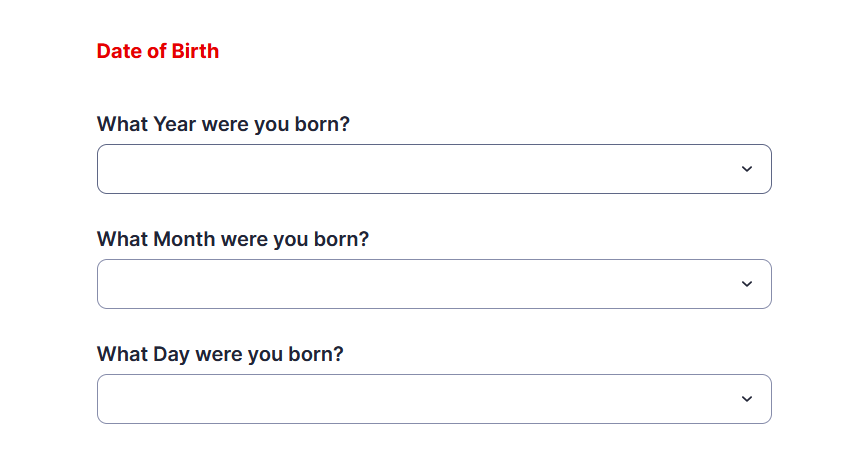Click the chevron arrow in the Day field
The width and height of the screenshot is (852, 452).
(x=747, y=399)
